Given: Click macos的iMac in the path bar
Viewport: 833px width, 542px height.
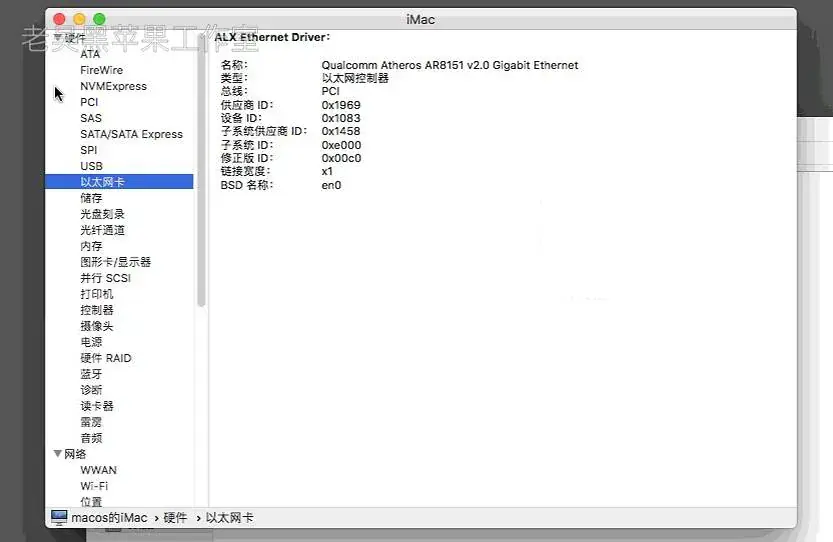Looking at the screenshot, I should pyautogui.click(x=109, y=518).
